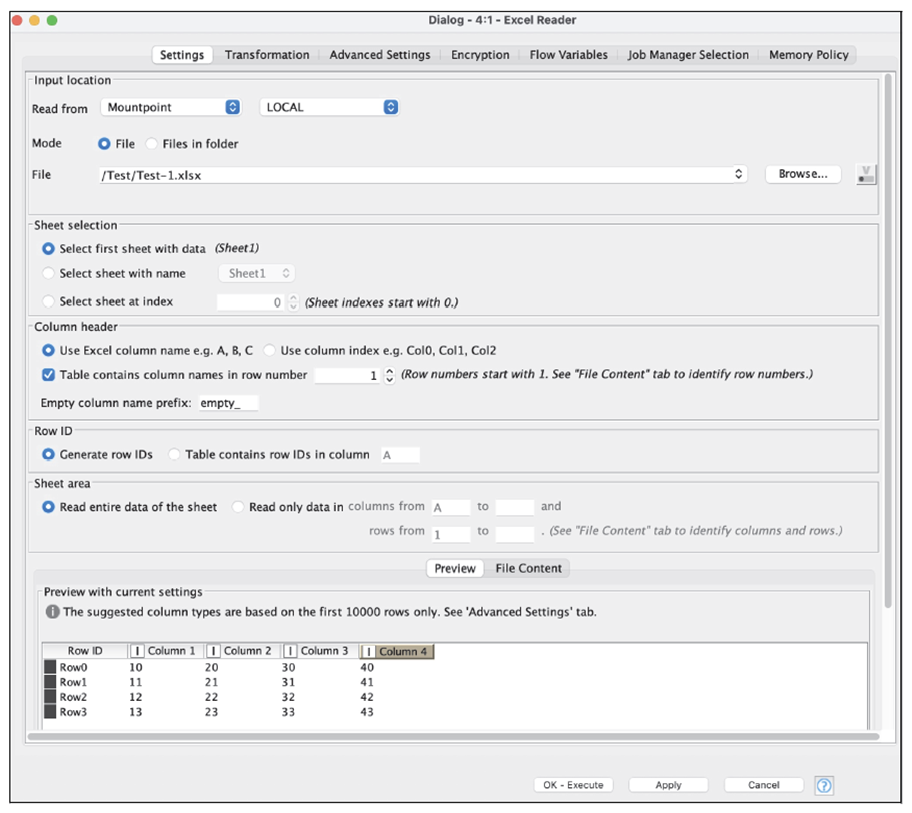
Task: Click the integer type icon on Column 2
Action: click(215, 651)
